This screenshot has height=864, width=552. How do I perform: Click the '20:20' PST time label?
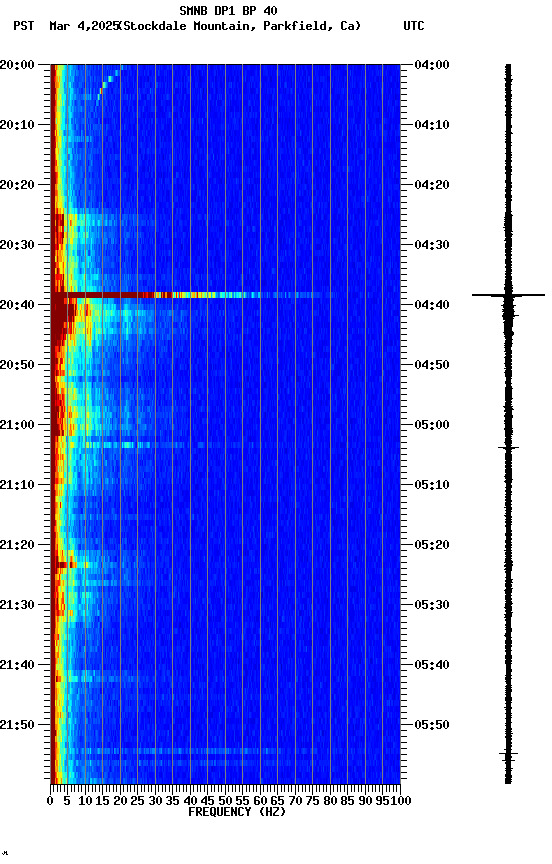(17, 185)
